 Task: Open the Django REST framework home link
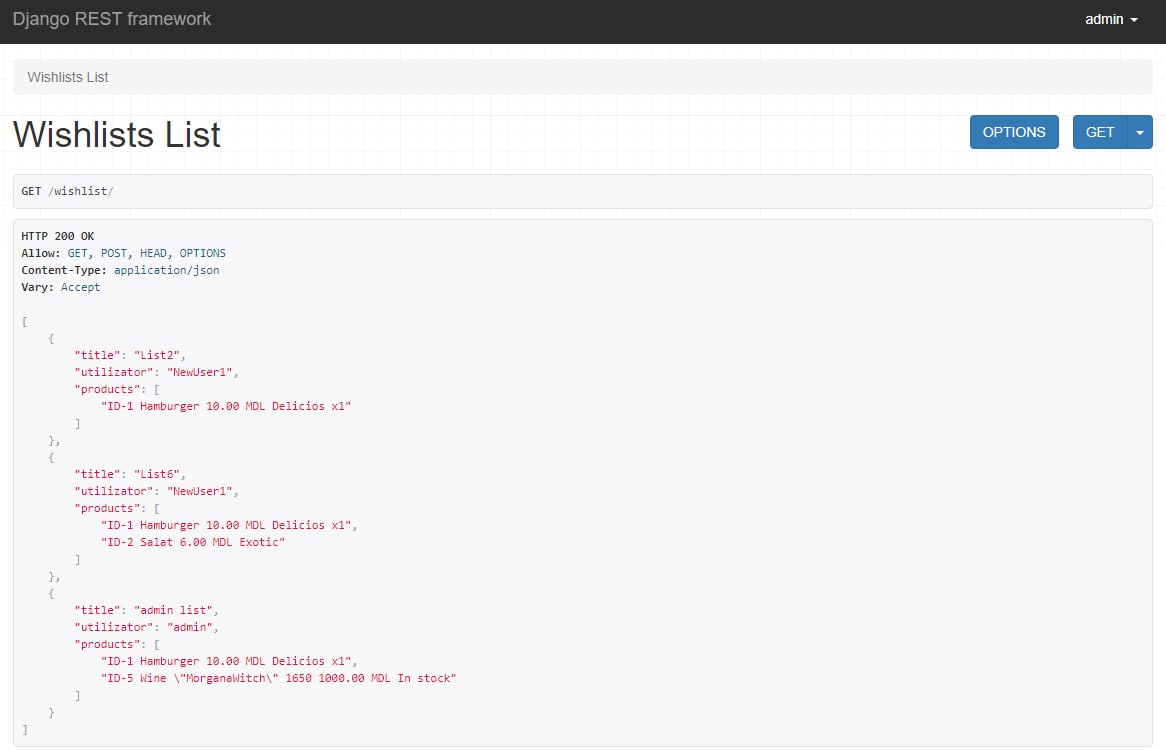coord(112,19)
